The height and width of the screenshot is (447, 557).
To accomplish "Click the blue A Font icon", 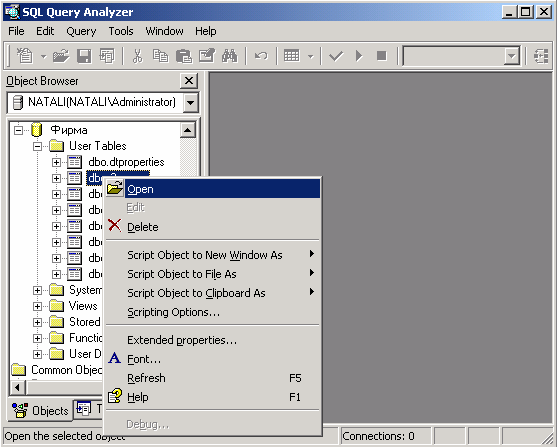I will (x=114, y=358).
